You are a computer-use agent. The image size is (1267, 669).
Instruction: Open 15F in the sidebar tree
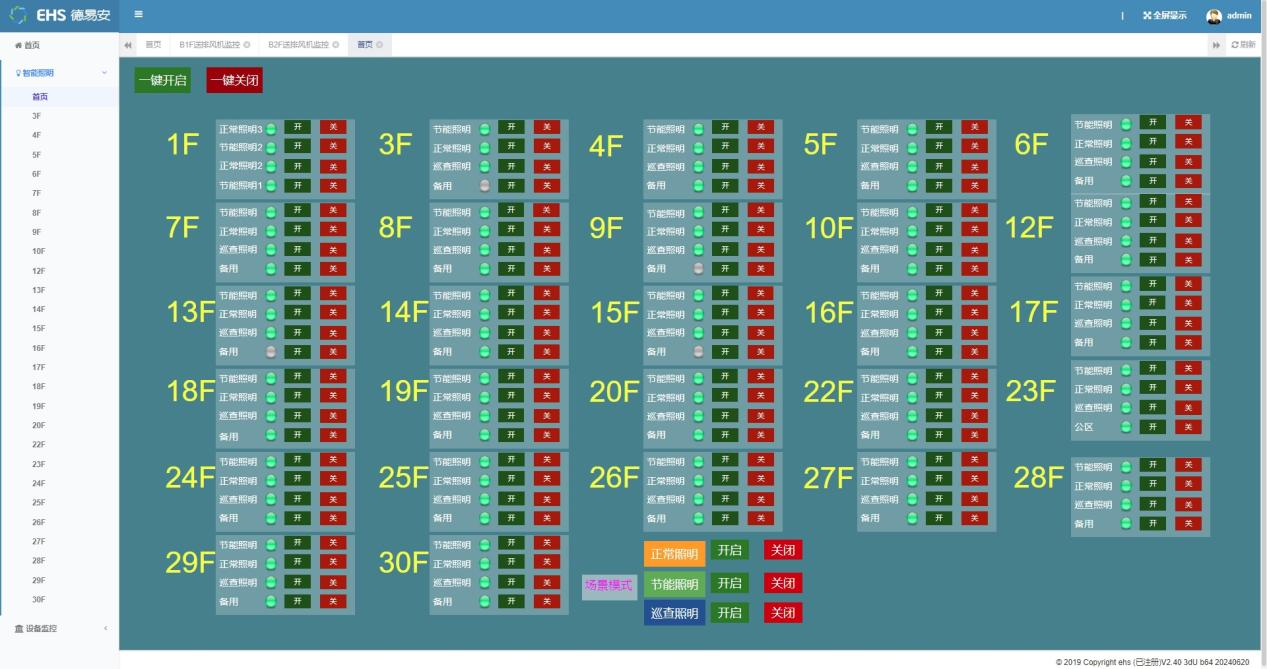coord(38,328)
